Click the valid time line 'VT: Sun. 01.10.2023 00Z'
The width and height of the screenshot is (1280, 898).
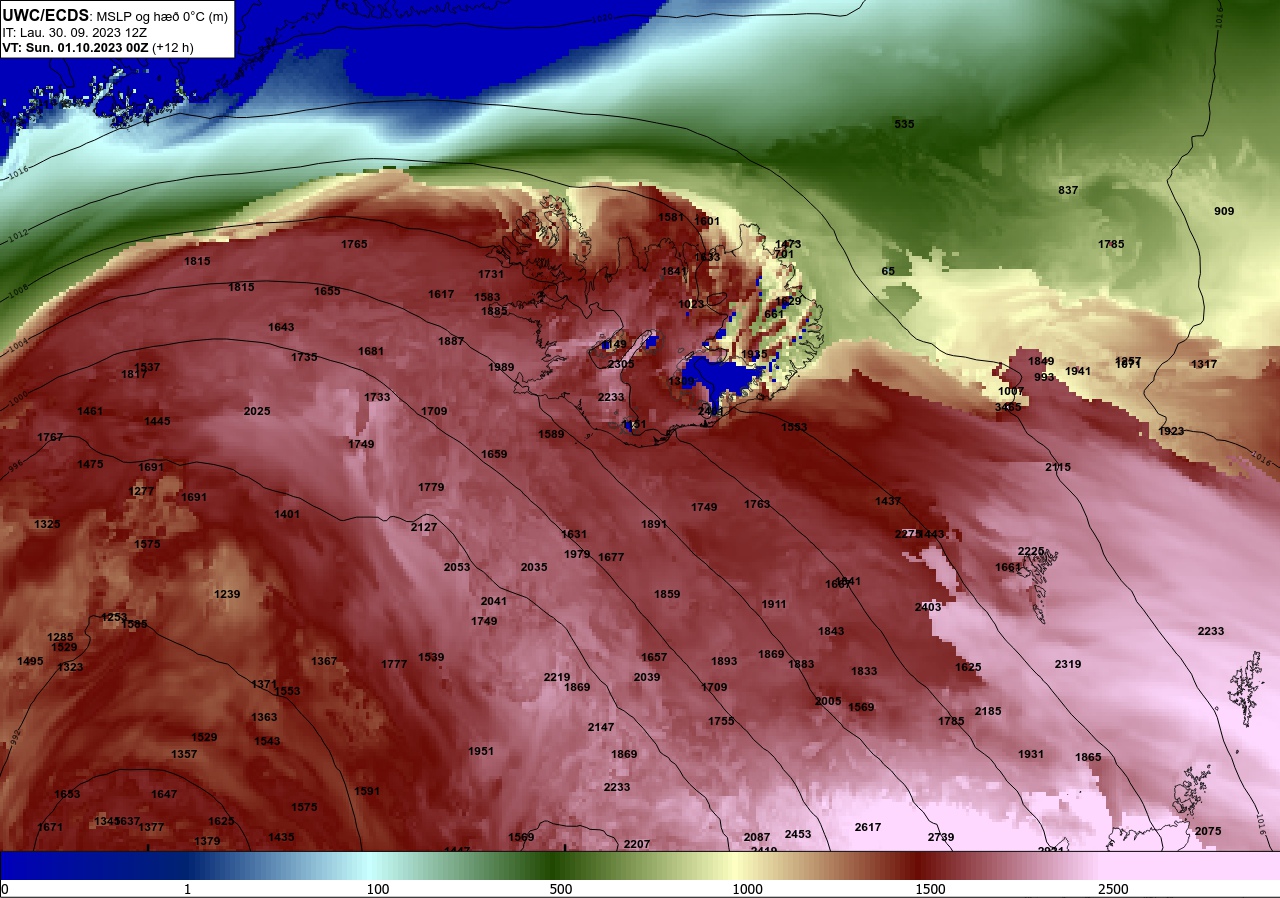(x=75, y=47)
